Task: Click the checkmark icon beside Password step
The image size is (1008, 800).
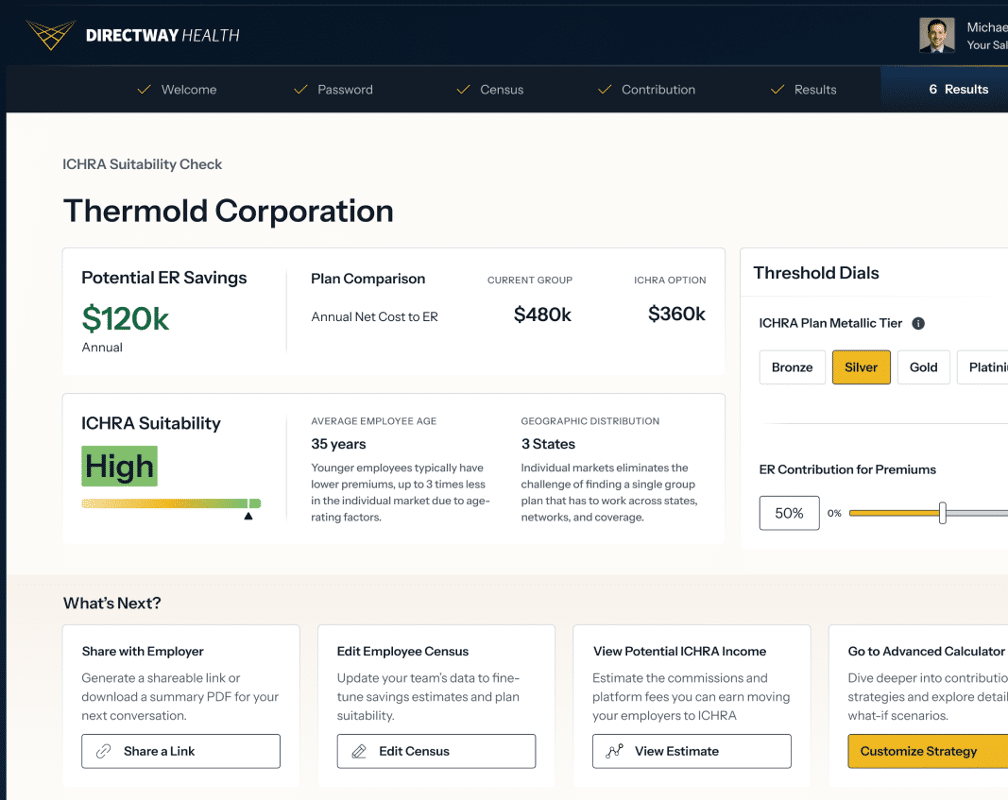Action: tap(300, 89)
